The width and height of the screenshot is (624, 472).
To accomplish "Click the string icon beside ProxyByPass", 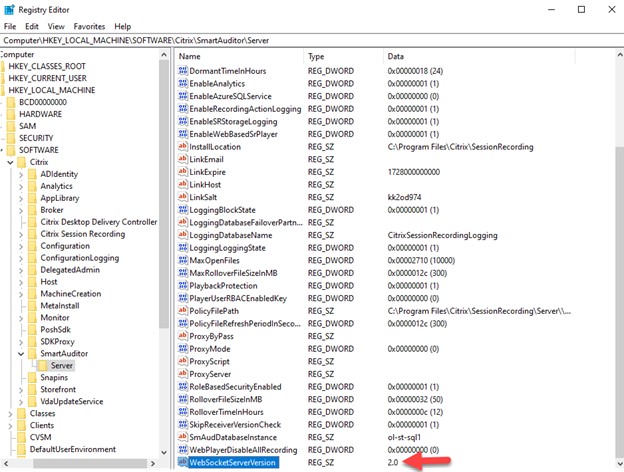I will (x=183, y=336).
